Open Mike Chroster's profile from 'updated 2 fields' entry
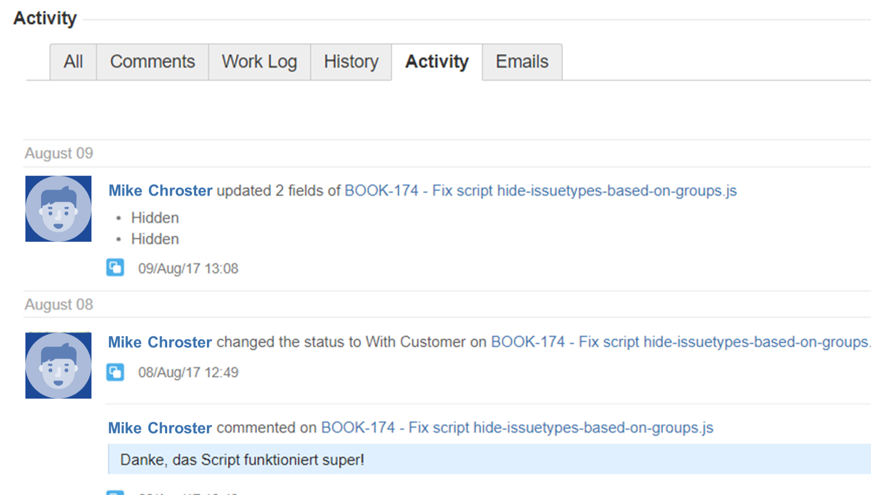The image size is (871, 495). click(x=160, y=190)
